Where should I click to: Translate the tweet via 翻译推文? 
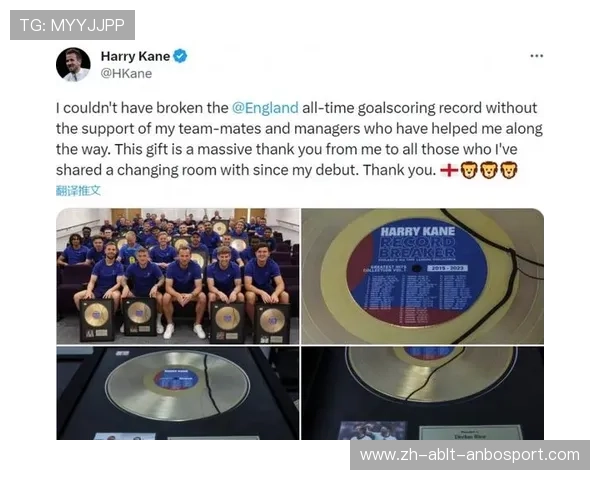click(78, 190)
